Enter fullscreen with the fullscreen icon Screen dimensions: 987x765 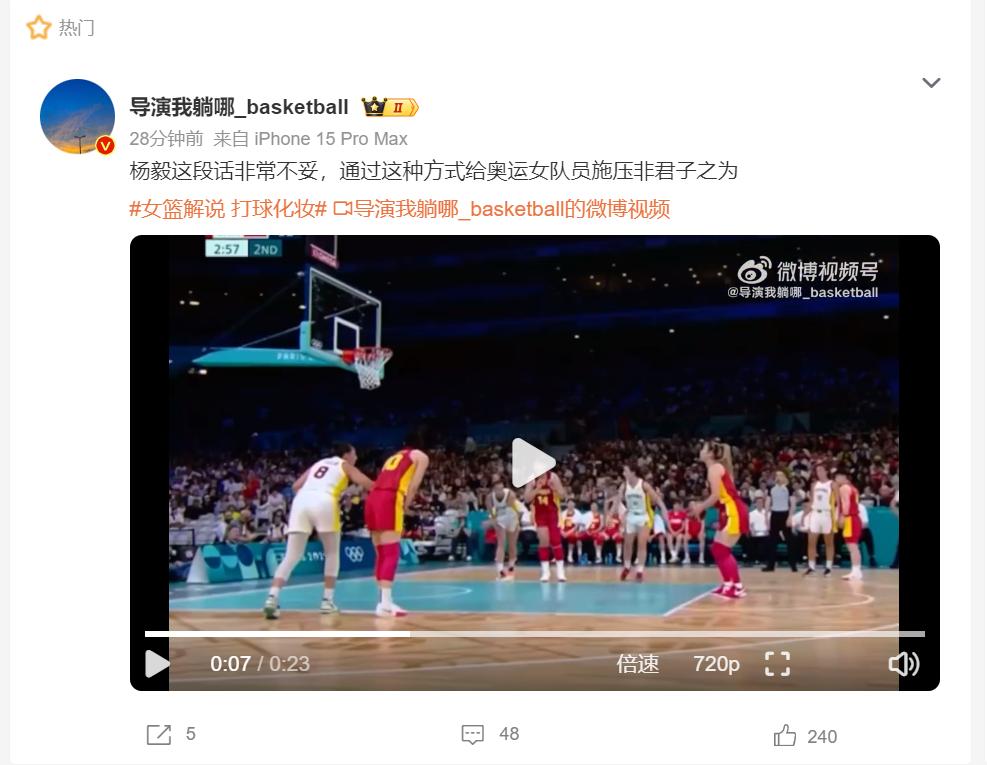coord(777,664)
